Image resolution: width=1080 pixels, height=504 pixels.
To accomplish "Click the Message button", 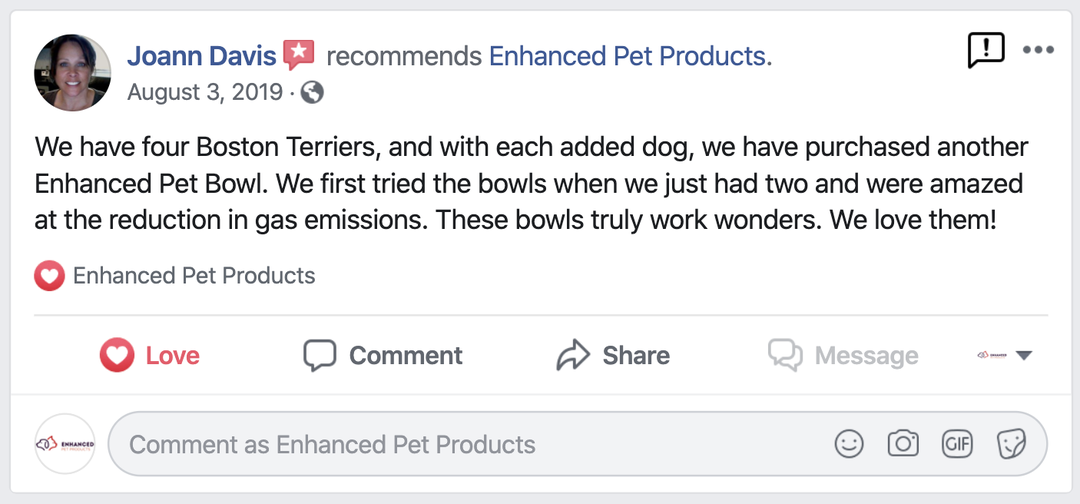I will 843,355.
